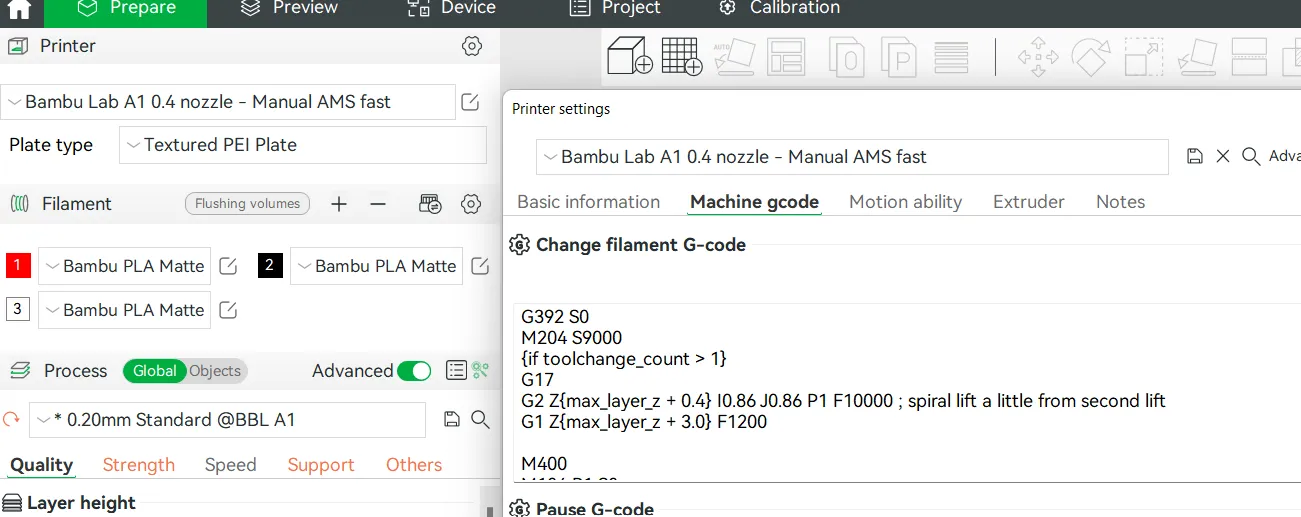This screenshot has width=1301, height=517.
Task: Add a new plate grid icon
Action: coord(682,56)
